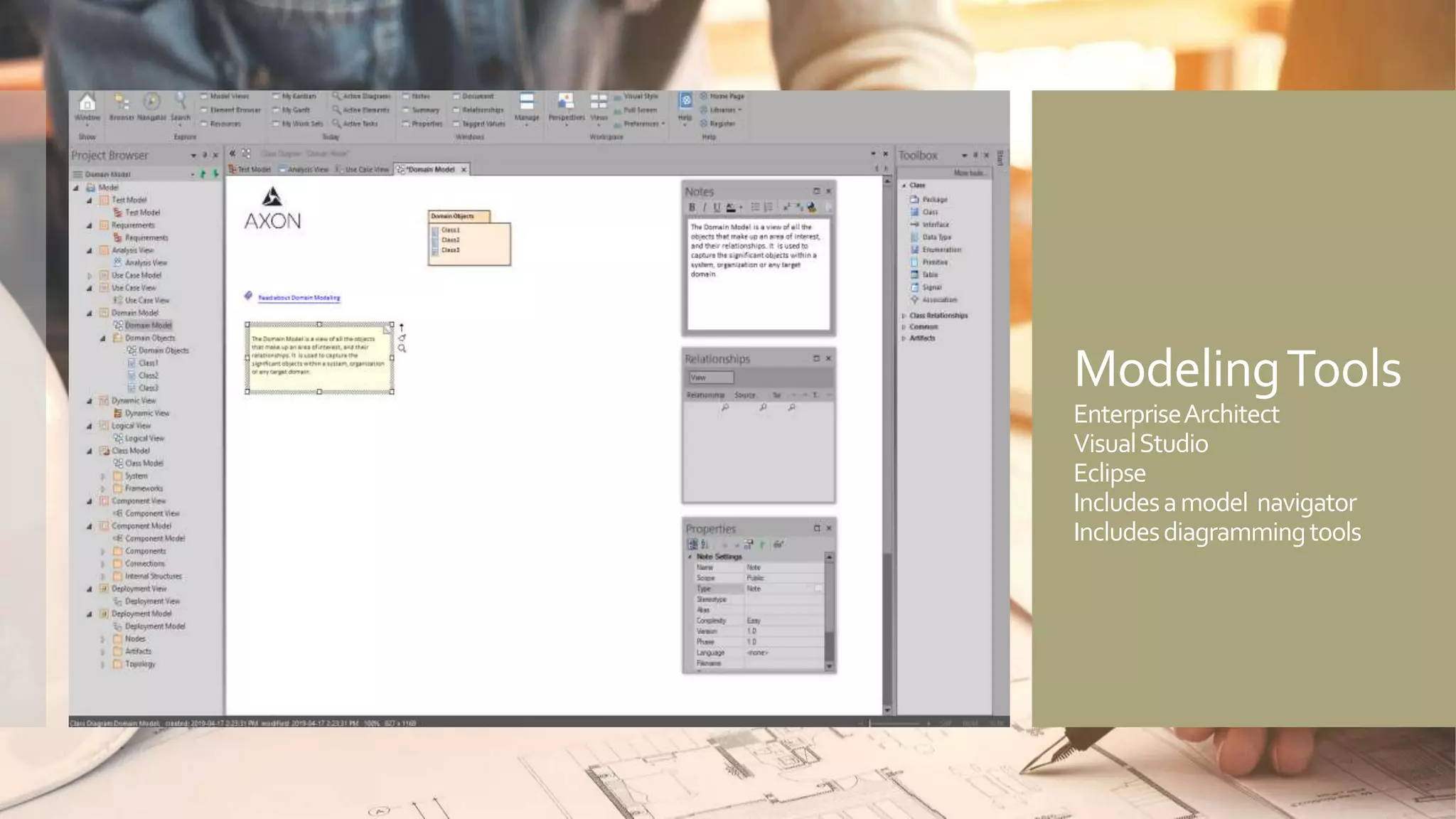
Task: Collapse the Domain Objects package
Action: (103, 338)
